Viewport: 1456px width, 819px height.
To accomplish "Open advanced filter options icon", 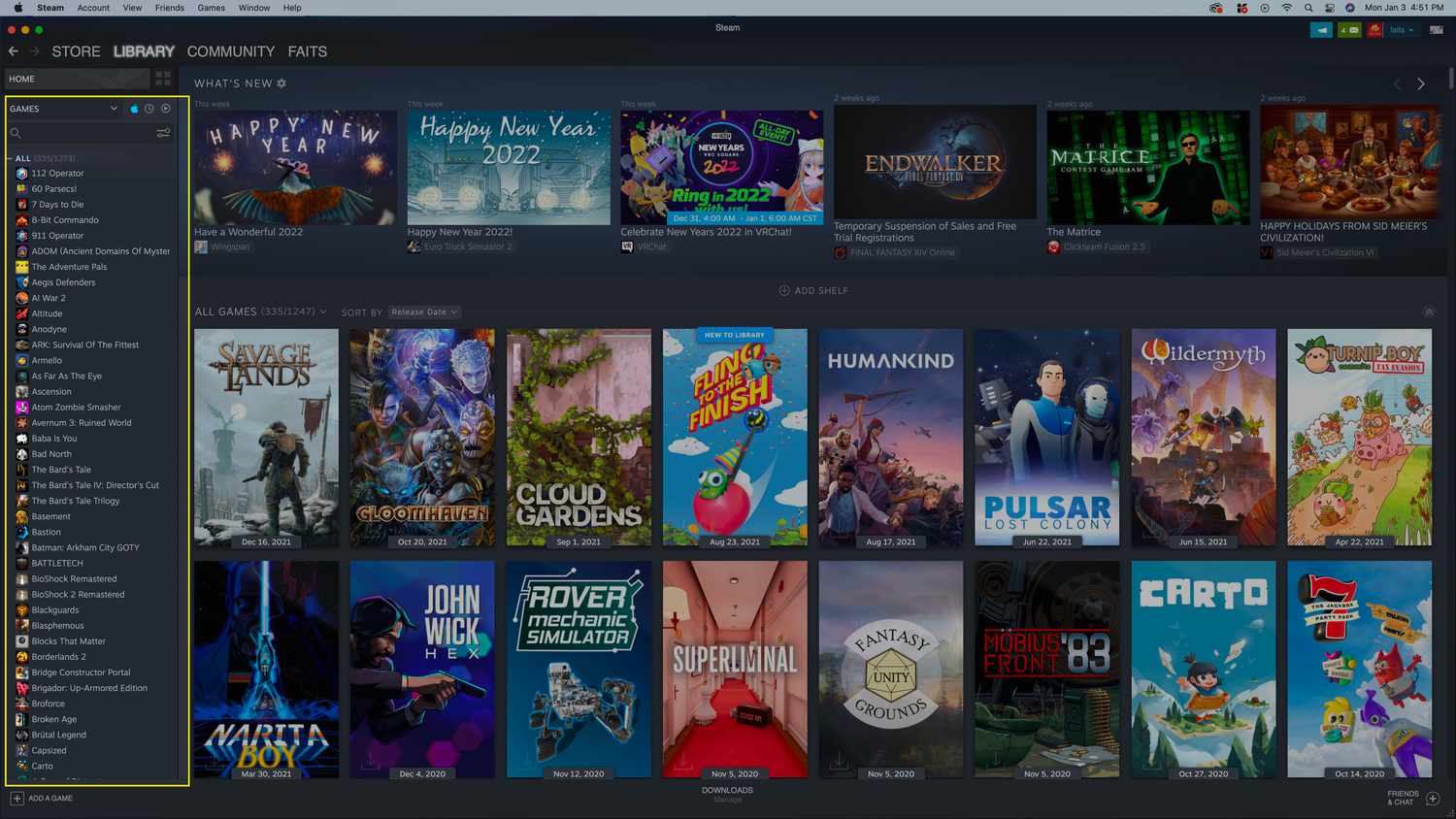I will (163, 133).
